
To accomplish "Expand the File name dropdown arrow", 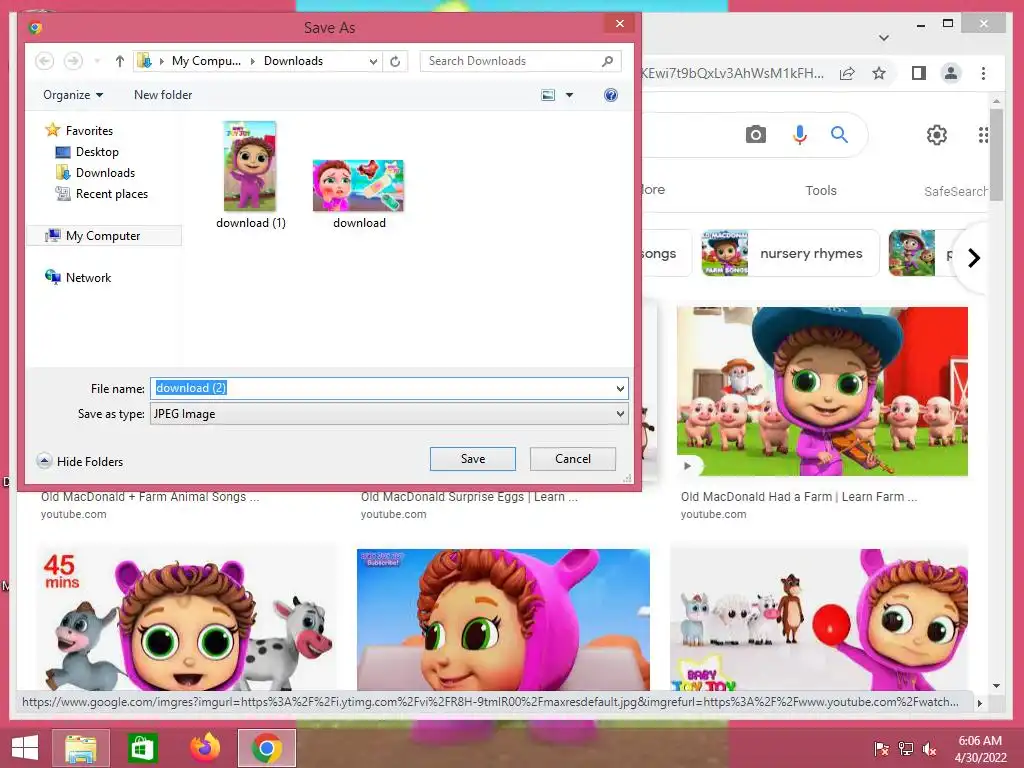I will click(620, 389).
